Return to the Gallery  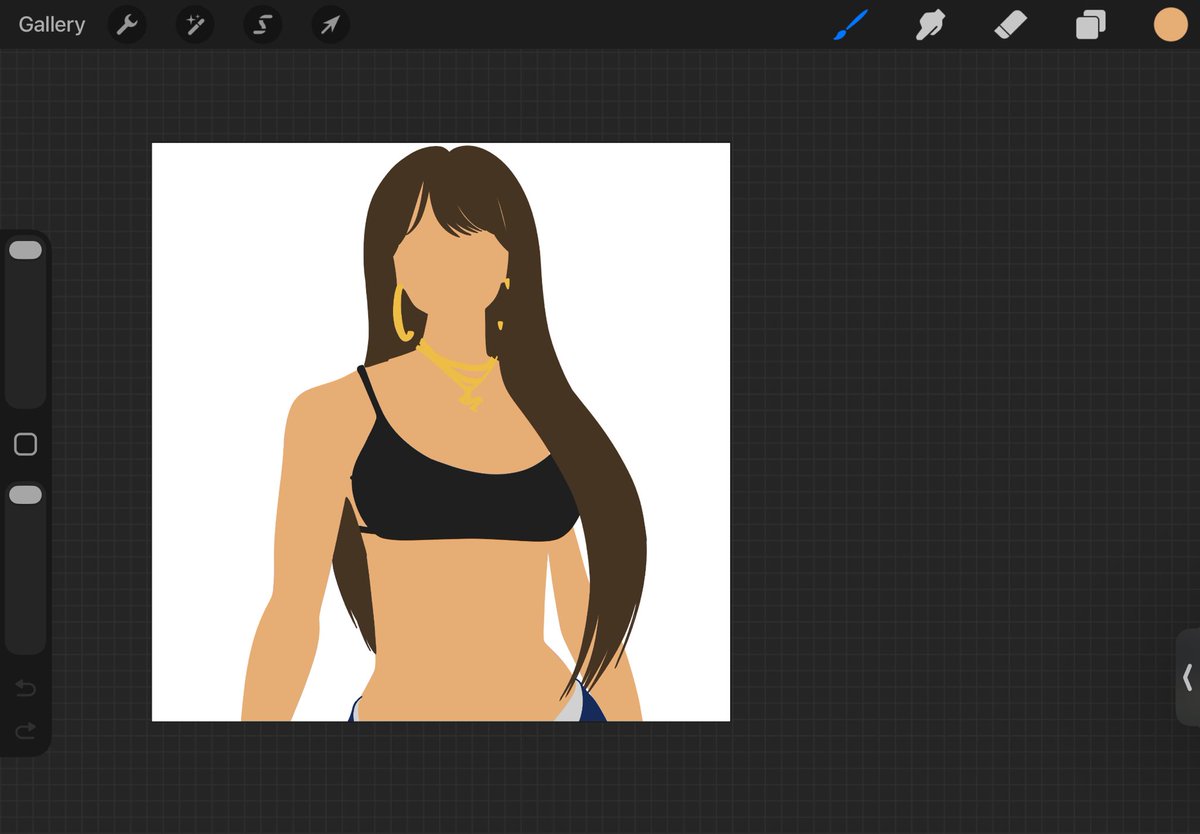coord(52,25)
